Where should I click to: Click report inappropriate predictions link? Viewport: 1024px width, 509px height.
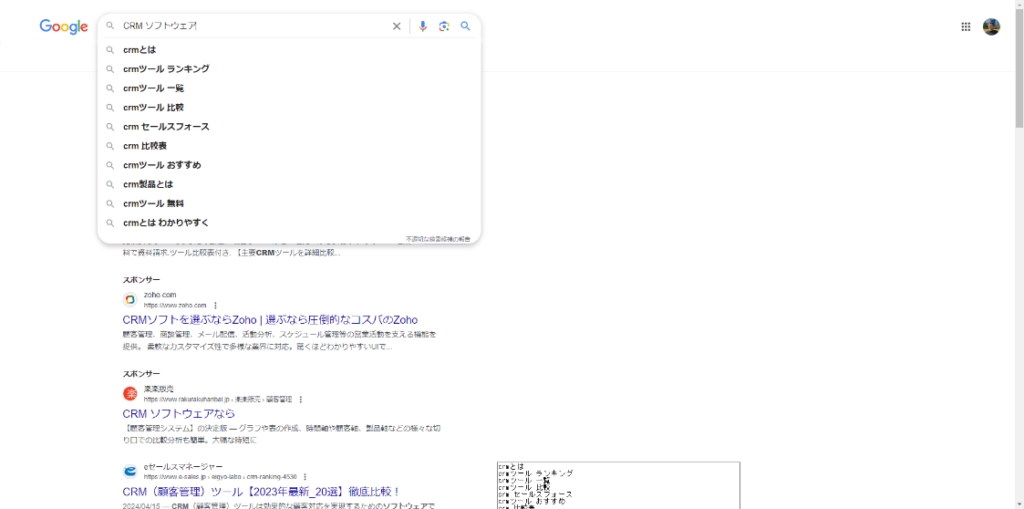[438, 239]
